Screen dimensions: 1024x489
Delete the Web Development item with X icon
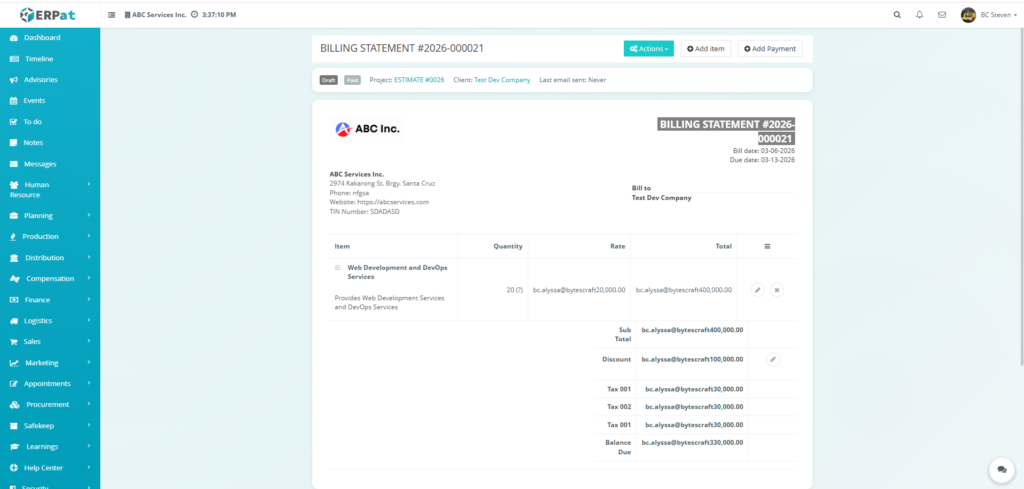(777, 290)
